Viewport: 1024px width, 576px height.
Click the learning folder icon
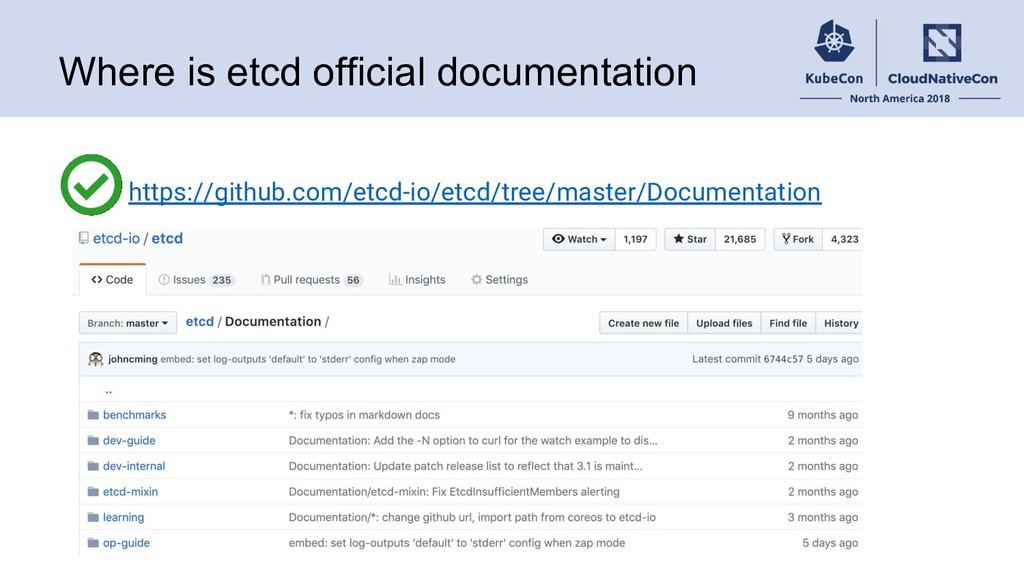tap(93, 517)
